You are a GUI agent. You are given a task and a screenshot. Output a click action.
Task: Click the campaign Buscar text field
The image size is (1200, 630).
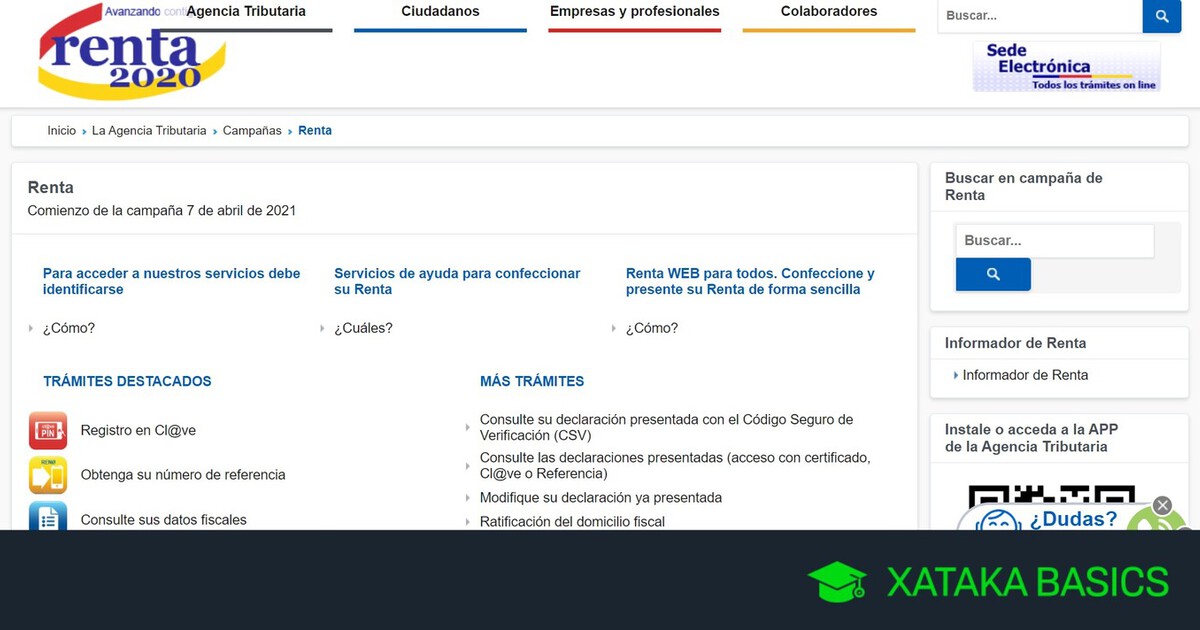(1054, 241)
